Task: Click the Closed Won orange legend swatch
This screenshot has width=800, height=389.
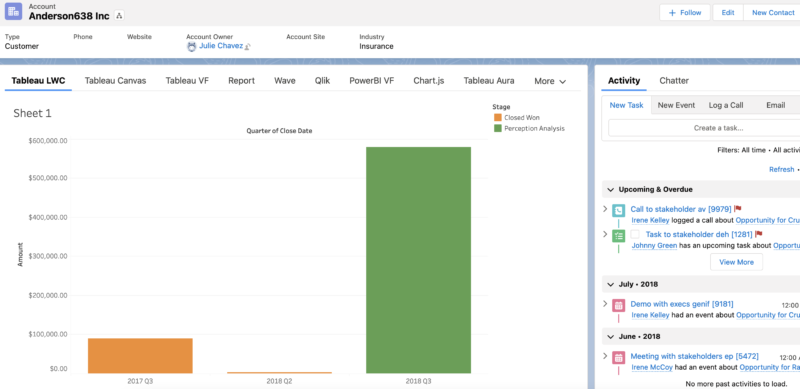Action: coord(498,117)
